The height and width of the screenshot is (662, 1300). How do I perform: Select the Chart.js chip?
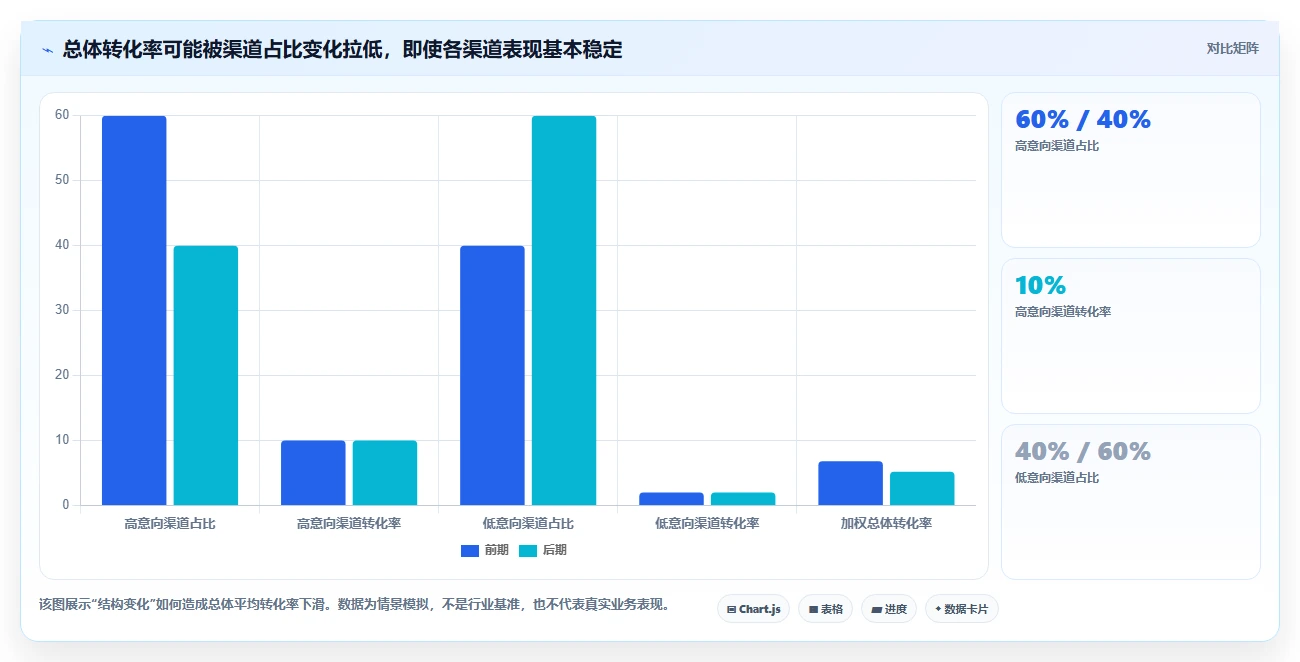point(754,609)
